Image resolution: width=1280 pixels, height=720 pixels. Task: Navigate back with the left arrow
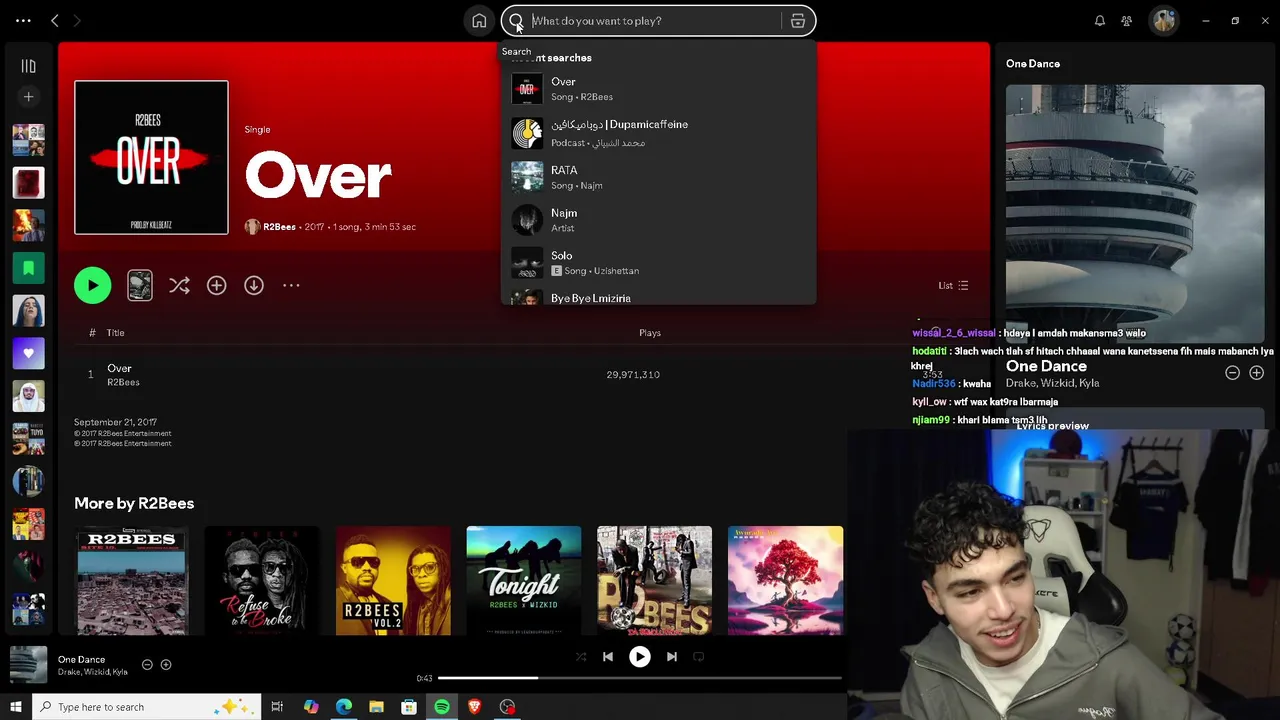[55, 20]
